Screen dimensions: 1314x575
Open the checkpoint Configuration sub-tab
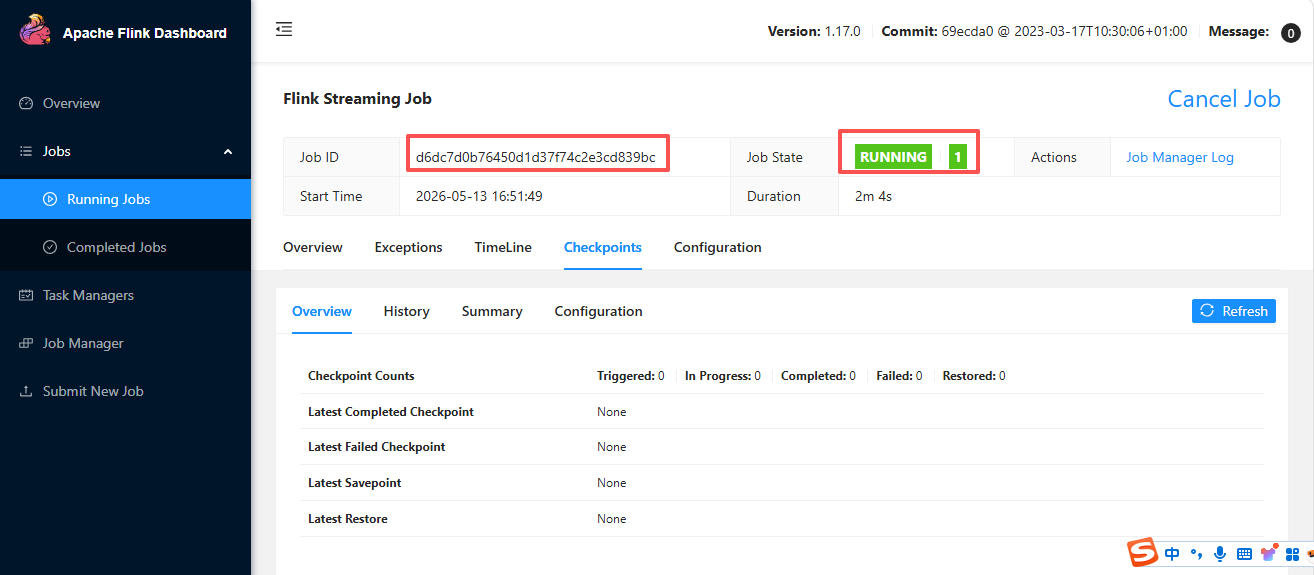599,311
